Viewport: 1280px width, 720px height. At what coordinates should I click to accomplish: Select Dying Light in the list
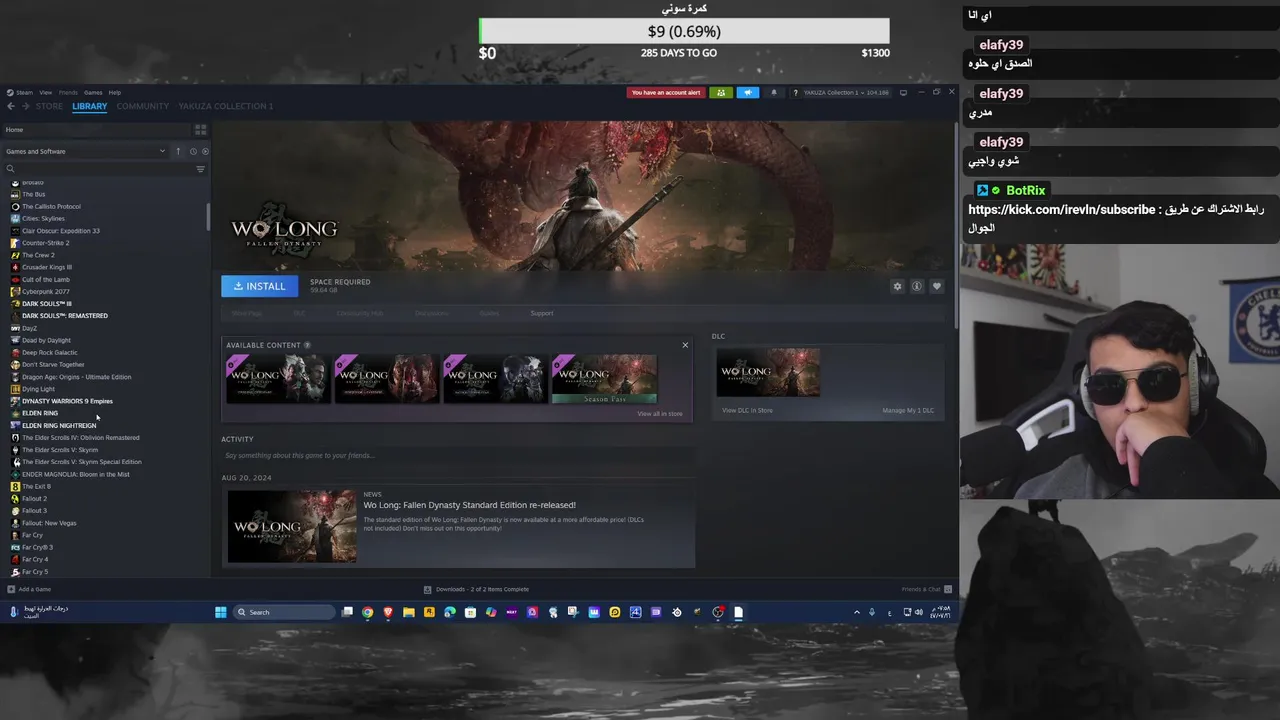click(38, 389)
